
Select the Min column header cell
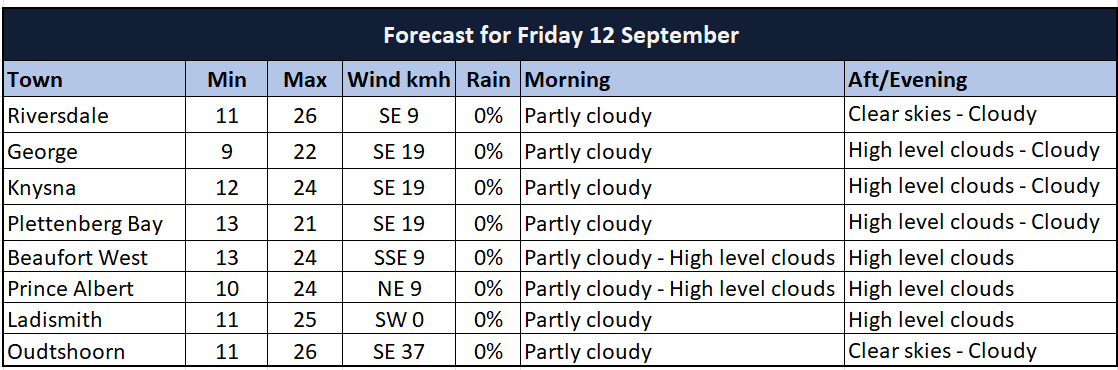227,79
